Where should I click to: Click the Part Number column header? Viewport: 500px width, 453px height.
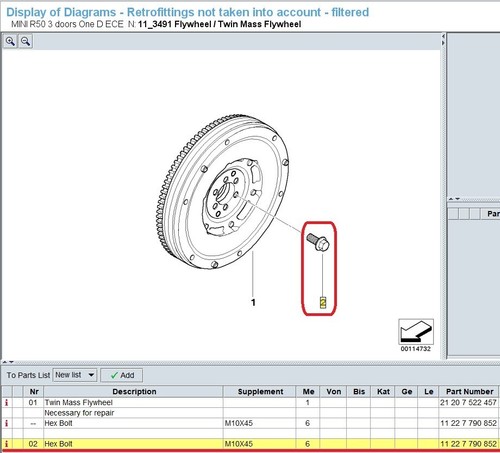(x=469, y=391)
